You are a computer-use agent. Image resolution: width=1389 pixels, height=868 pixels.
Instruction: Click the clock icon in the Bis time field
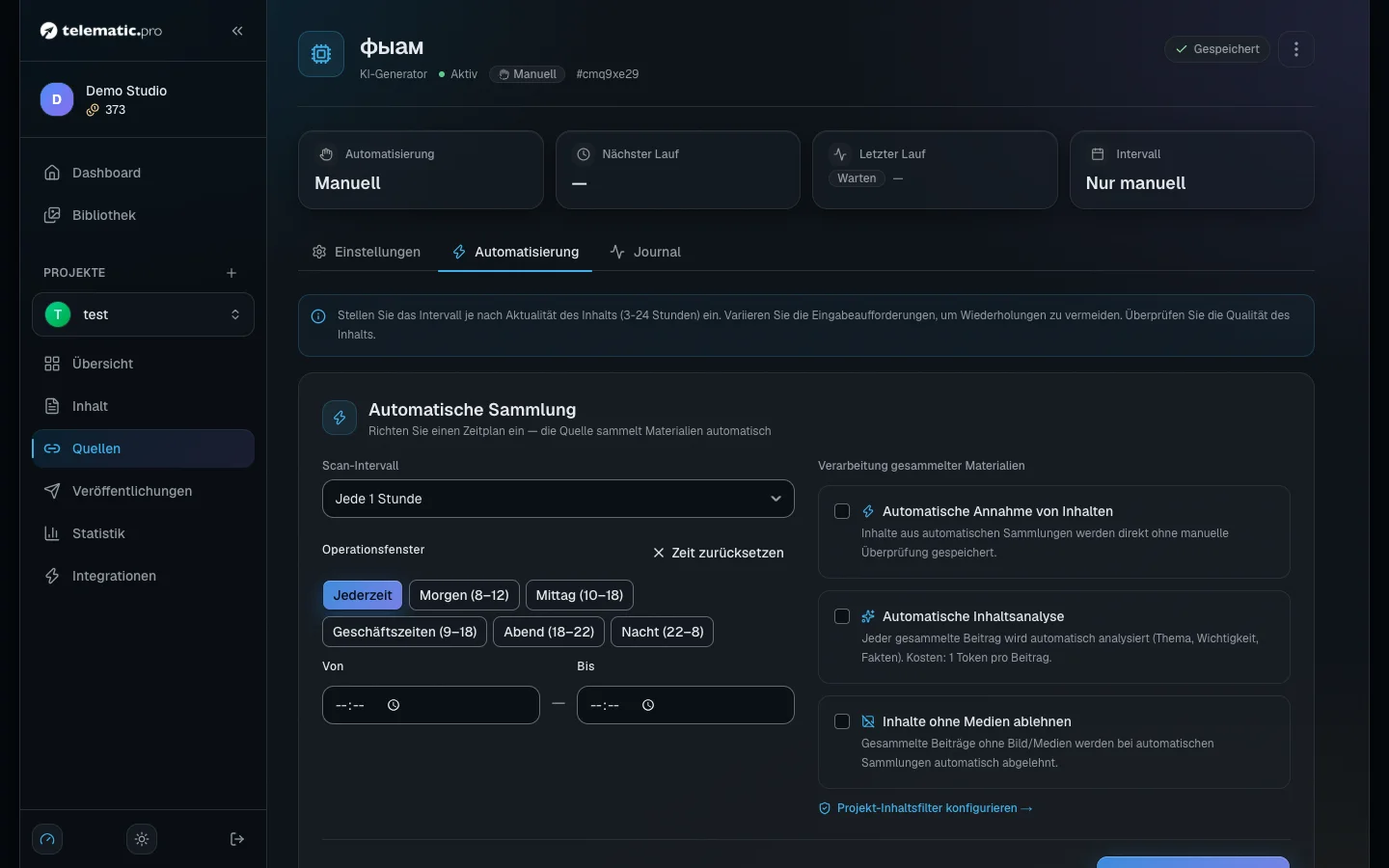pyautogui.click(x=648, y=705)
